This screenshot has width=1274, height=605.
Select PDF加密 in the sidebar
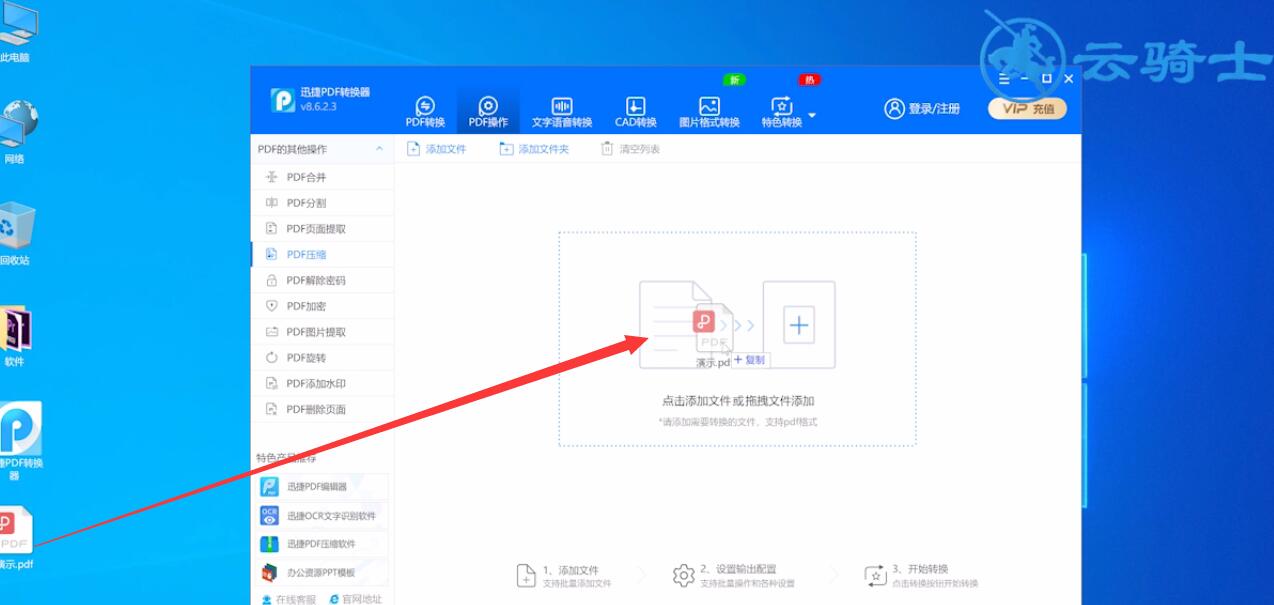coord(322,306)
